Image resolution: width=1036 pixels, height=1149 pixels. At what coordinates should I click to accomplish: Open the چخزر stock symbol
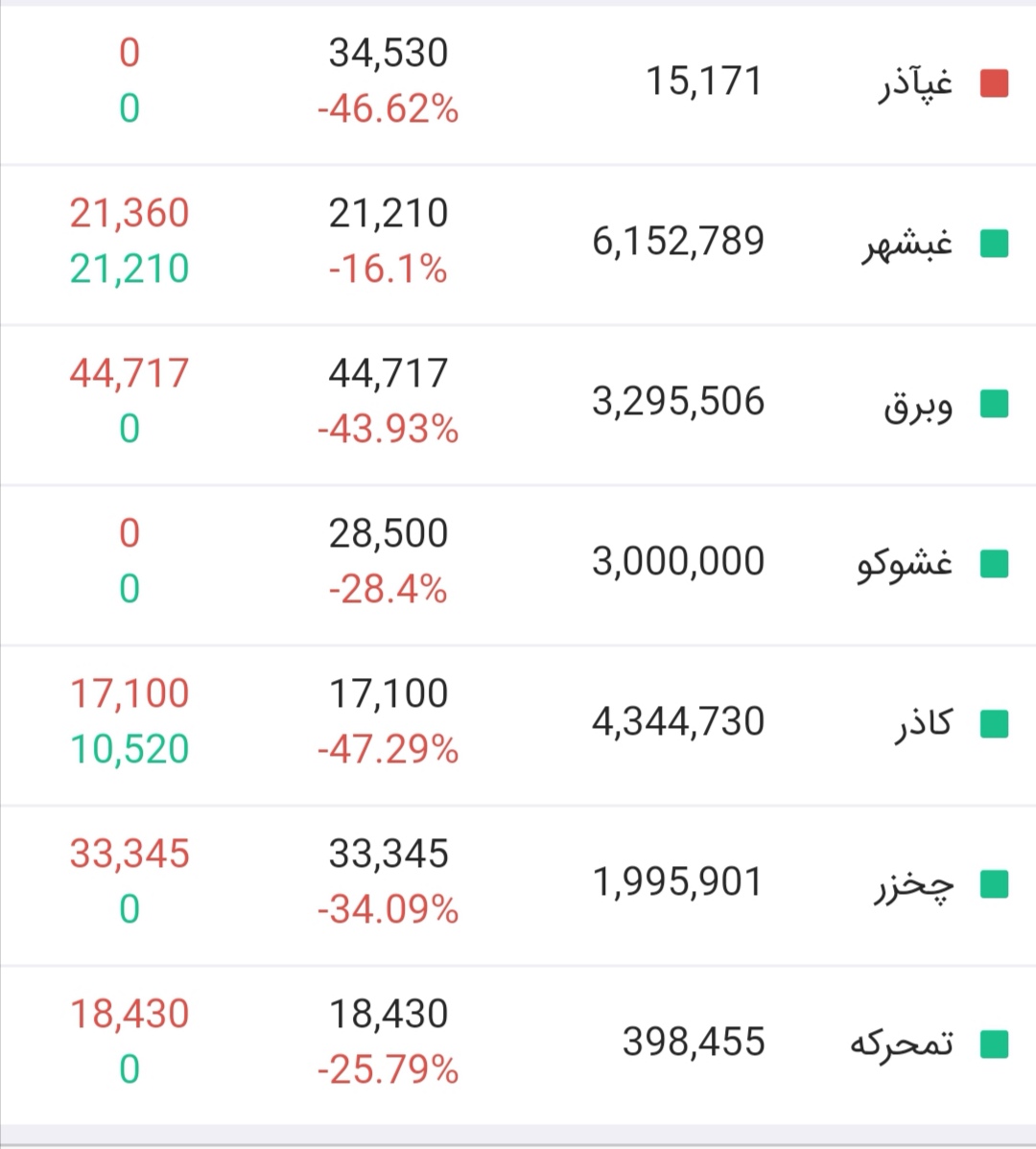pos(913,886)
